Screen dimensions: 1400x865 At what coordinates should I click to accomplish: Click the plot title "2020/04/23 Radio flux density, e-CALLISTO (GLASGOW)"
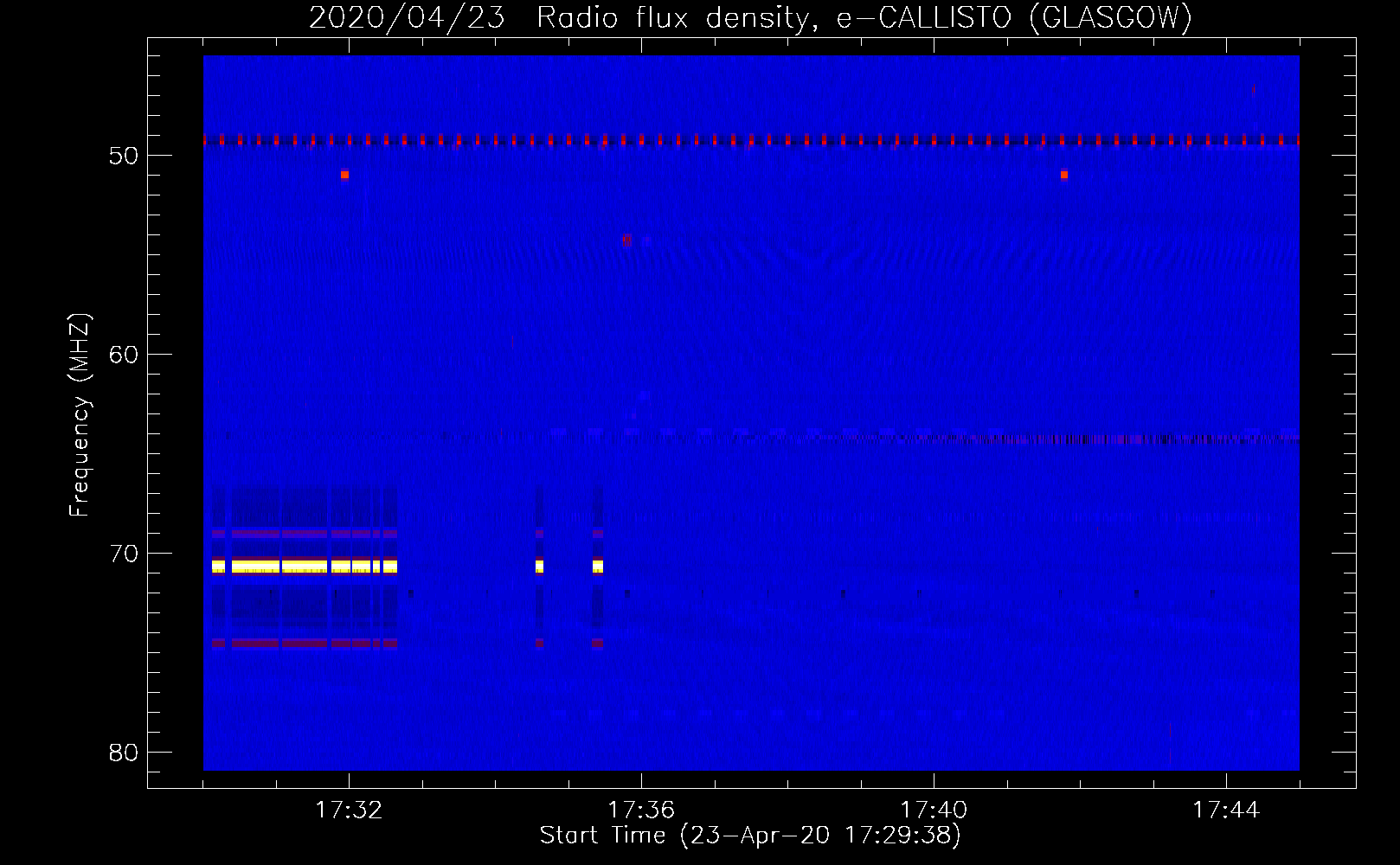(x=750, y=17)
